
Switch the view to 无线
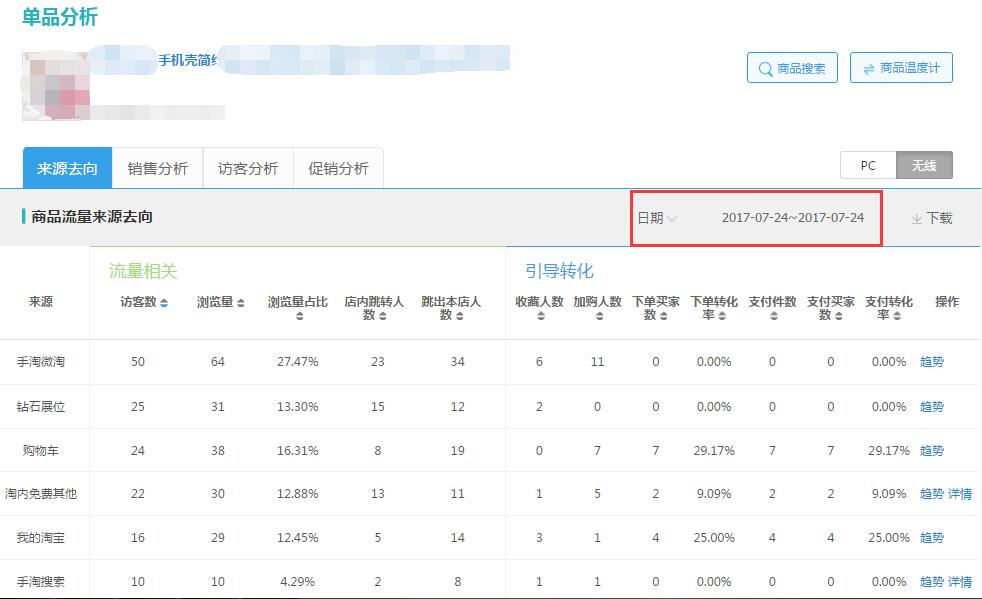pyautogui.click(x=924, y=166)
